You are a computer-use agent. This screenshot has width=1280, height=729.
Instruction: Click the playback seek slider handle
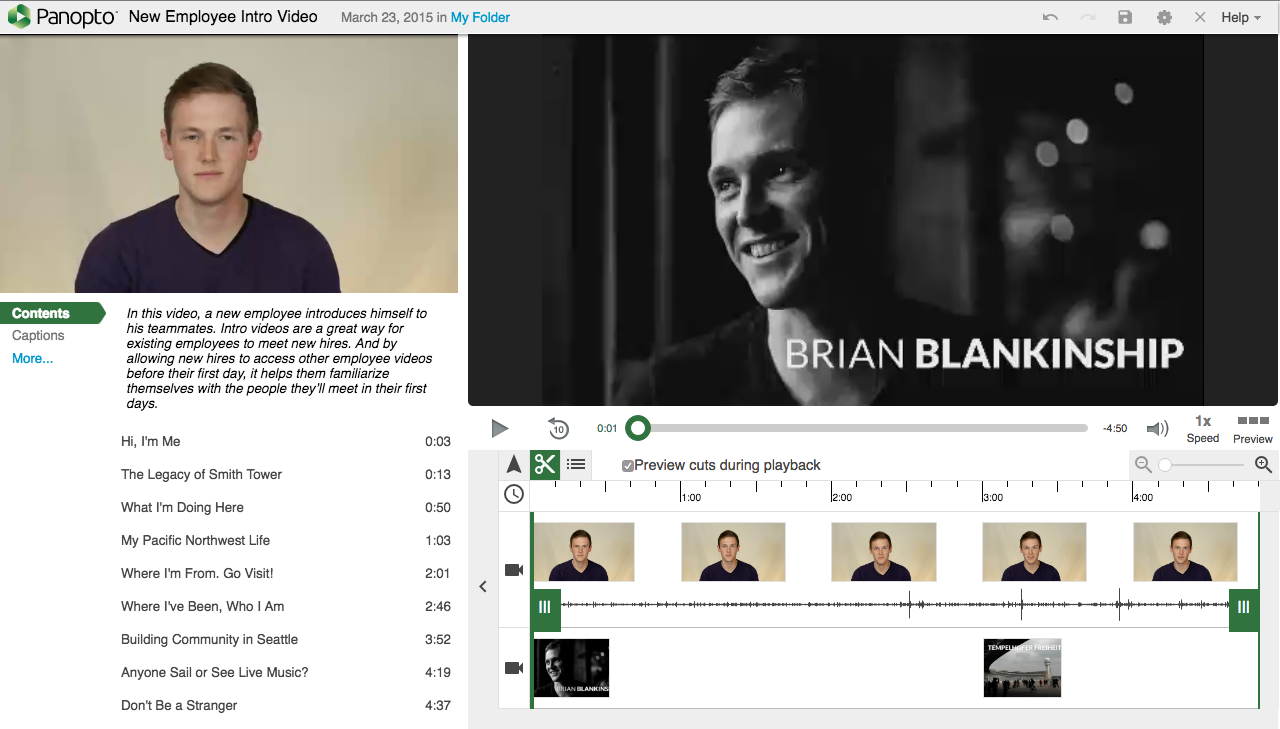click(638, 429)
